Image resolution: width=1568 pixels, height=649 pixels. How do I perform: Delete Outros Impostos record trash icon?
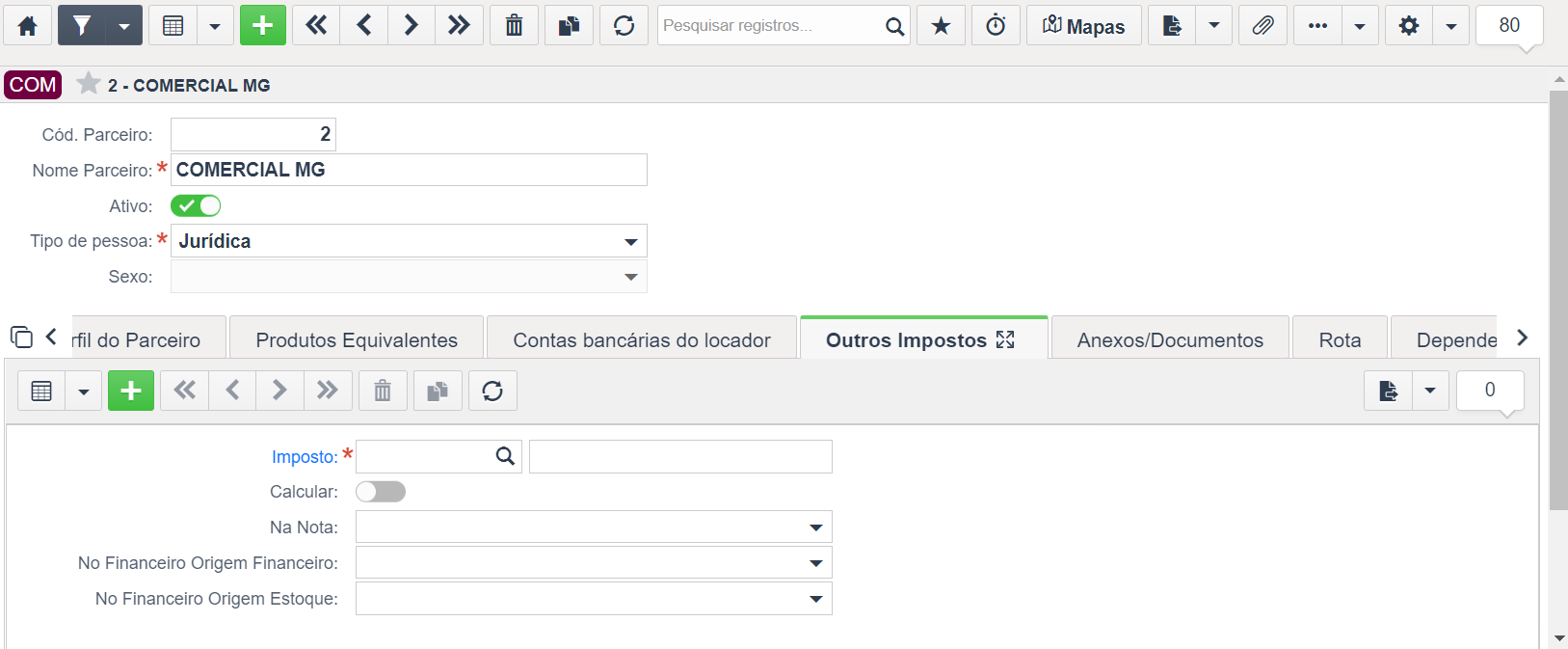click(x=383, y=391)
